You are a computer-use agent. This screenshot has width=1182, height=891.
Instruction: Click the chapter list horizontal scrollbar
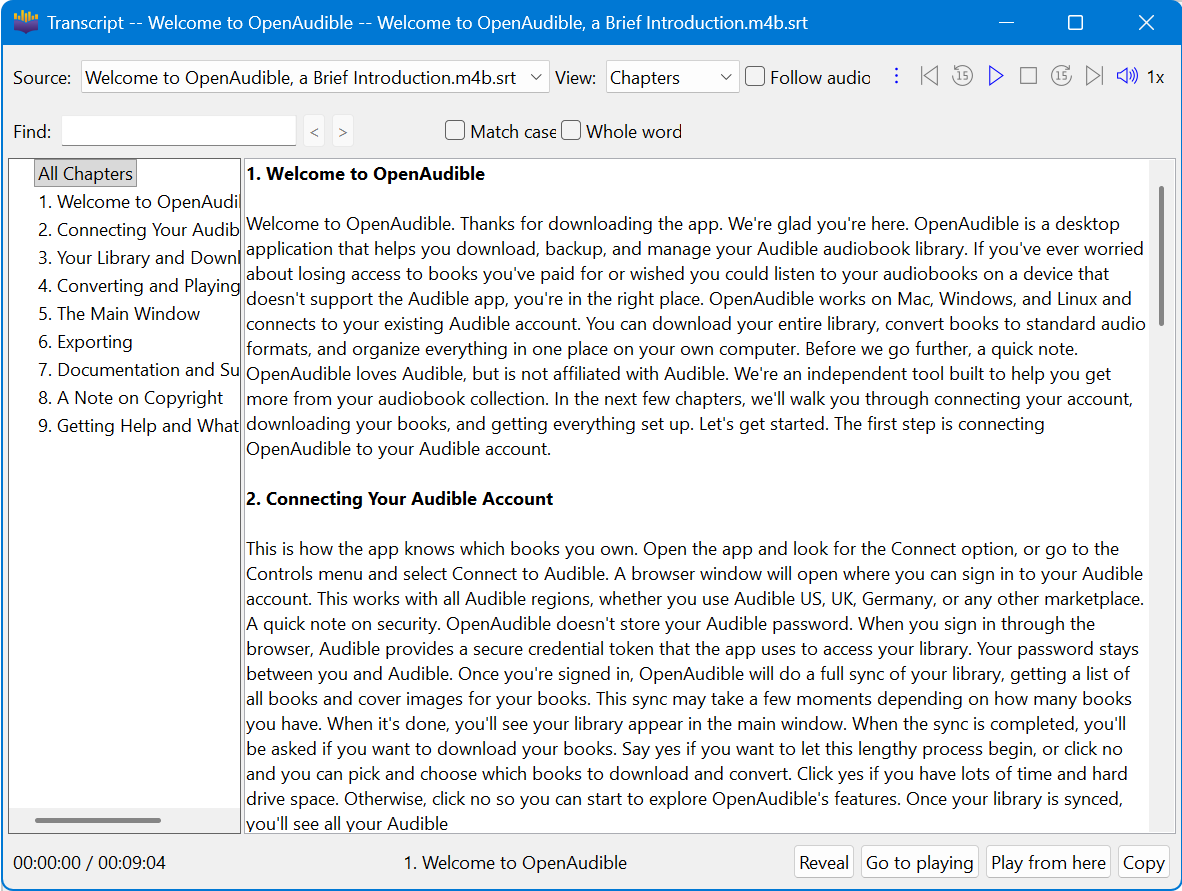point(97,820)
